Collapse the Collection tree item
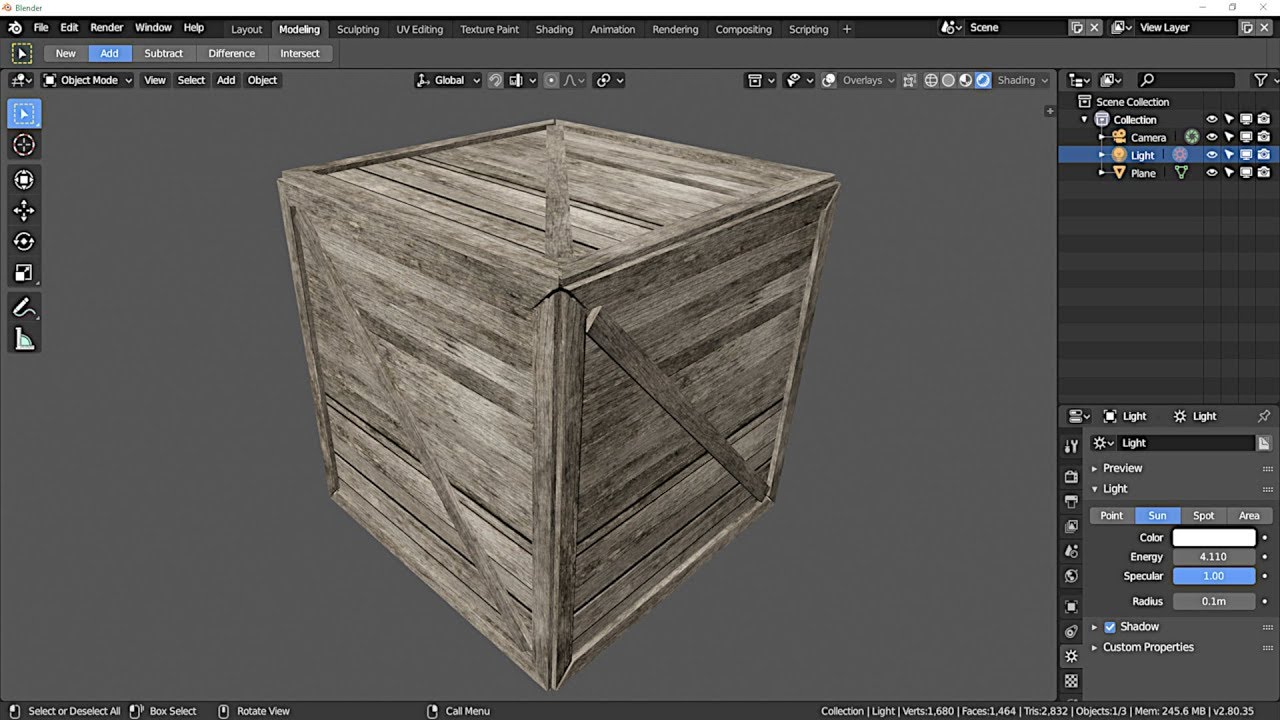 pyautogui.click(x=1084, y=120)
